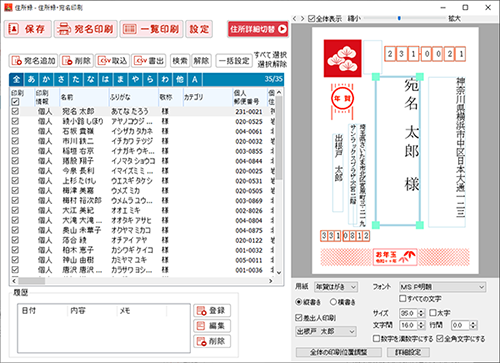Click 編集 in the 履歴 panel
This screenshot has height=363, width=500.
click(x=212, y=326)
